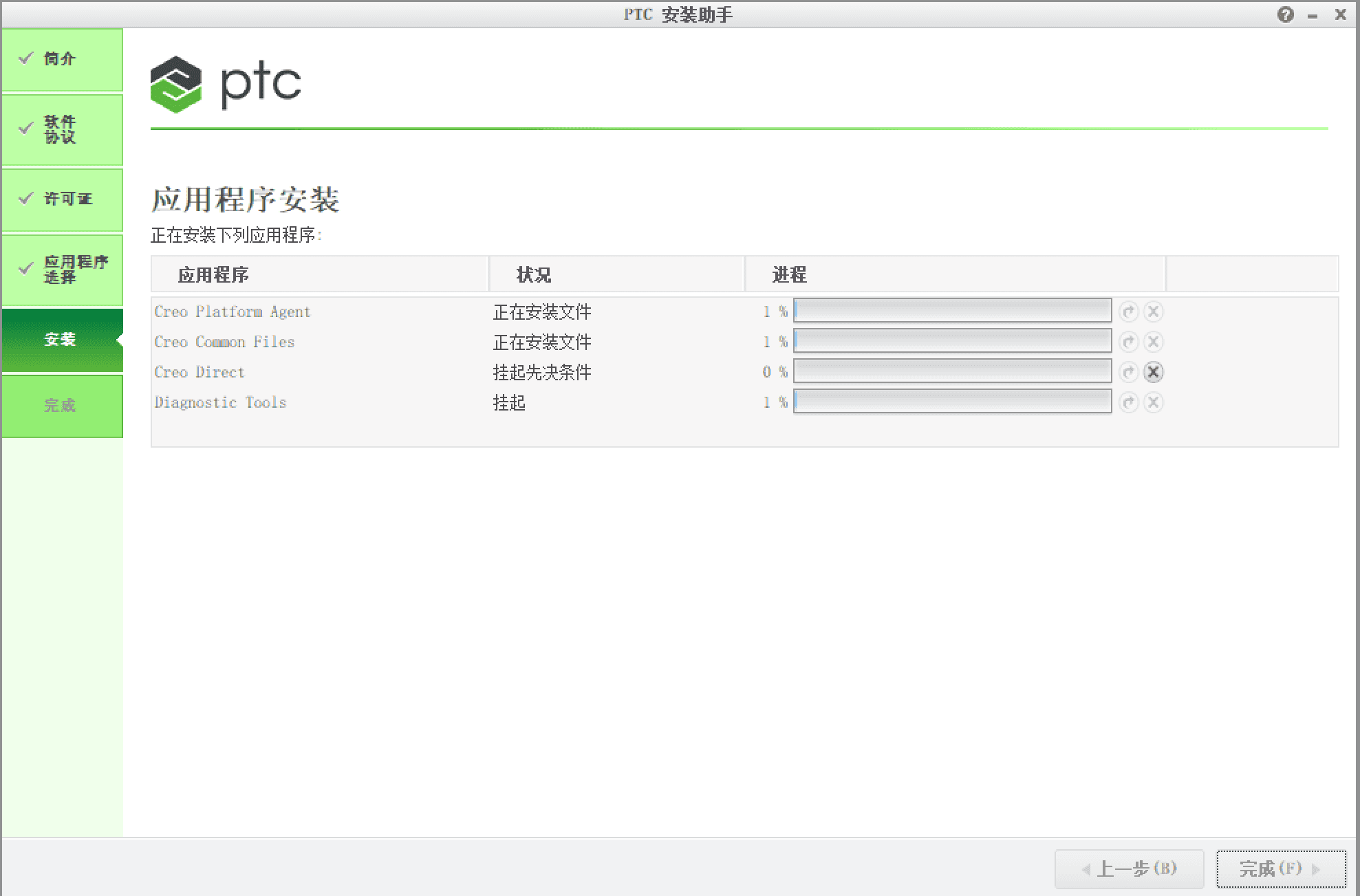The height and width of the screenshot is (896, 1360).
Task: Click the progress bar for Creo Common Files
Action: pos(952,341)
